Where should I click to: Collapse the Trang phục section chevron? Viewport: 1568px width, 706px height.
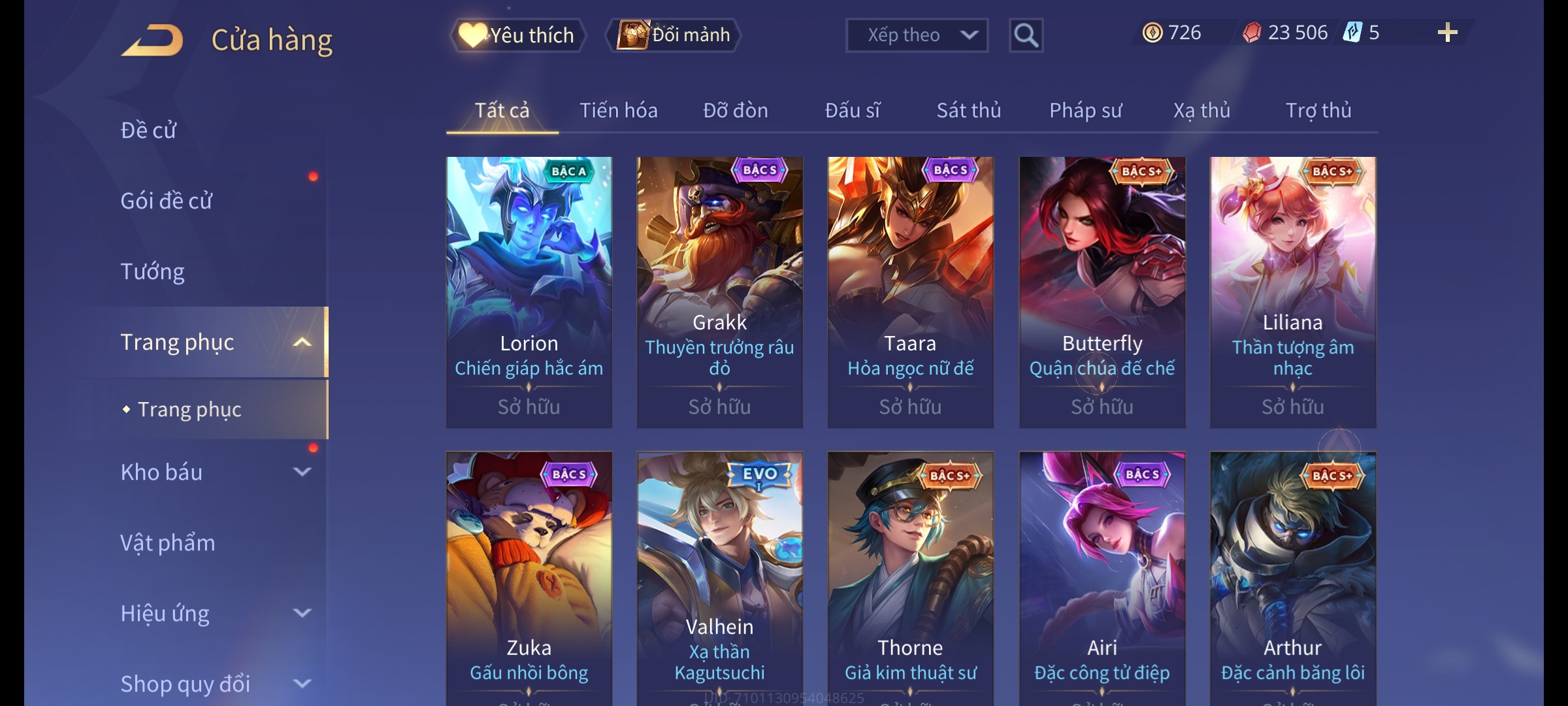302,342
